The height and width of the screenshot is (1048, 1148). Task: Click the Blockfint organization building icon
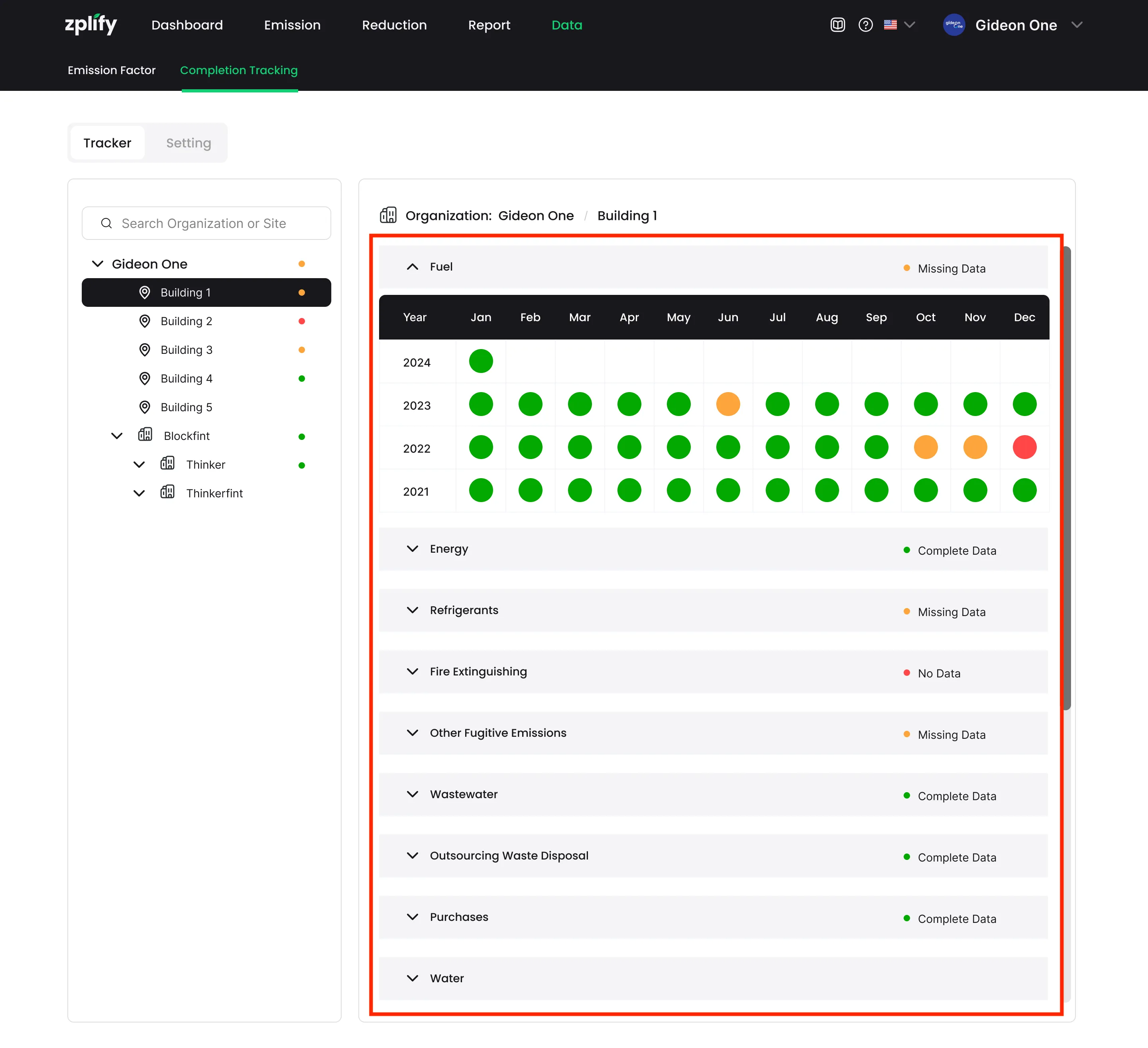145,435
